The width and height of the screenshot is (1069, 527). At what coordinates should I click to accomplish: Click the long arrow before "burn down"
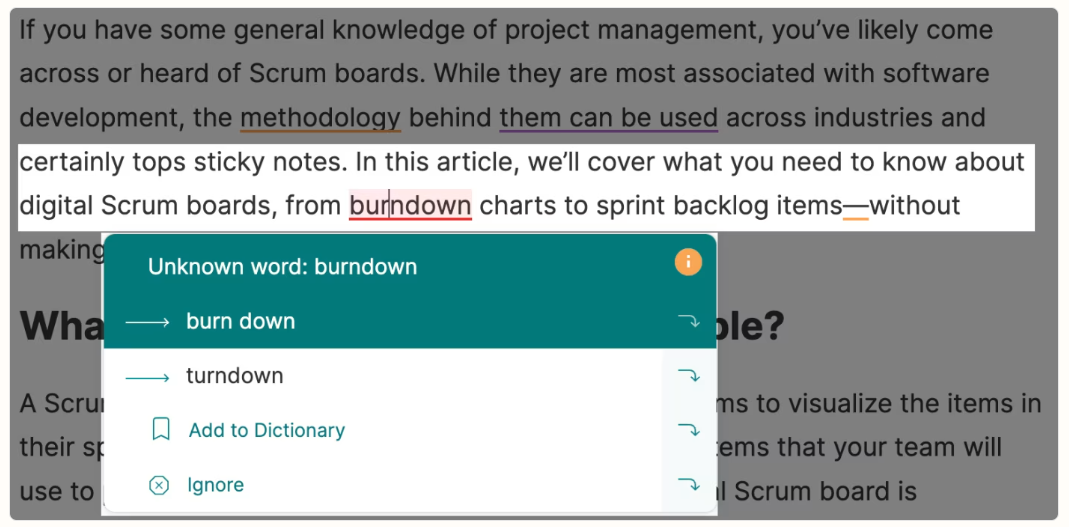pos(147,322)
